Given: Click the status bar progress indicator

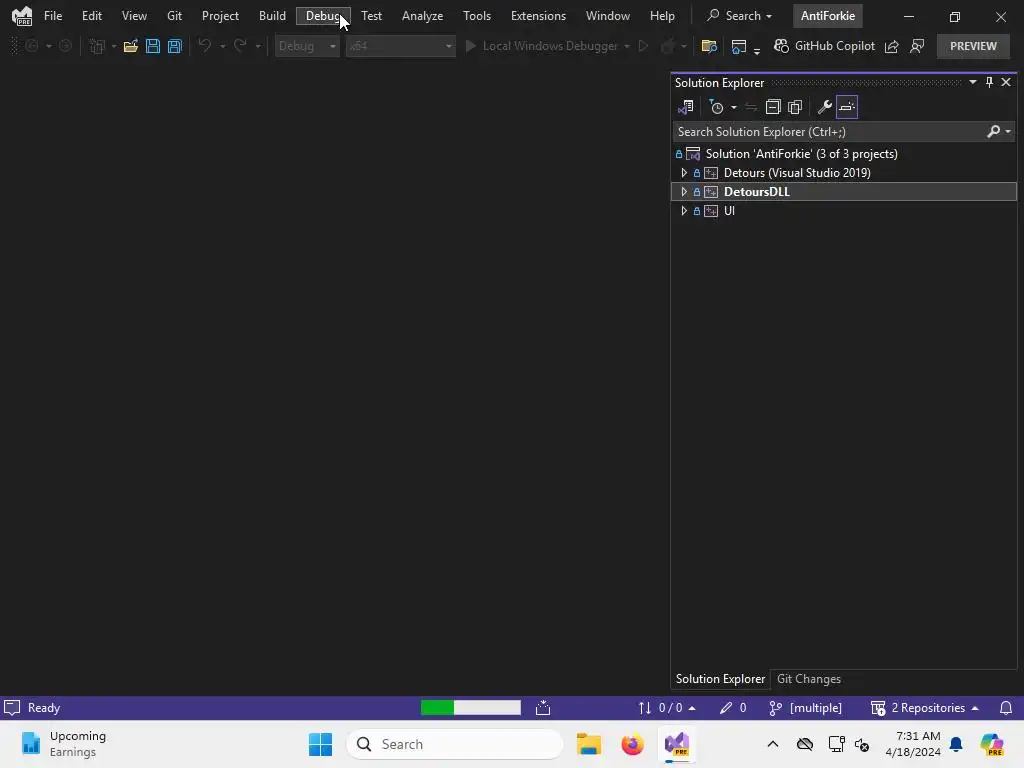Looking at the screenshot, I should click(x=471, y=708).
